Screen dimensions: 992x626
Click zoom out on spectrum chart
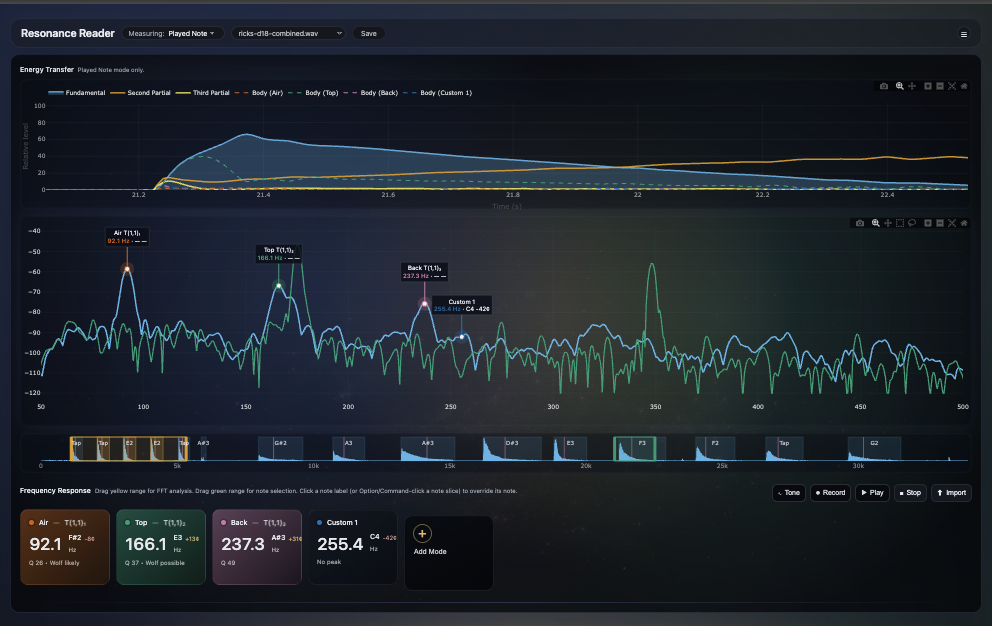[940, 223]
